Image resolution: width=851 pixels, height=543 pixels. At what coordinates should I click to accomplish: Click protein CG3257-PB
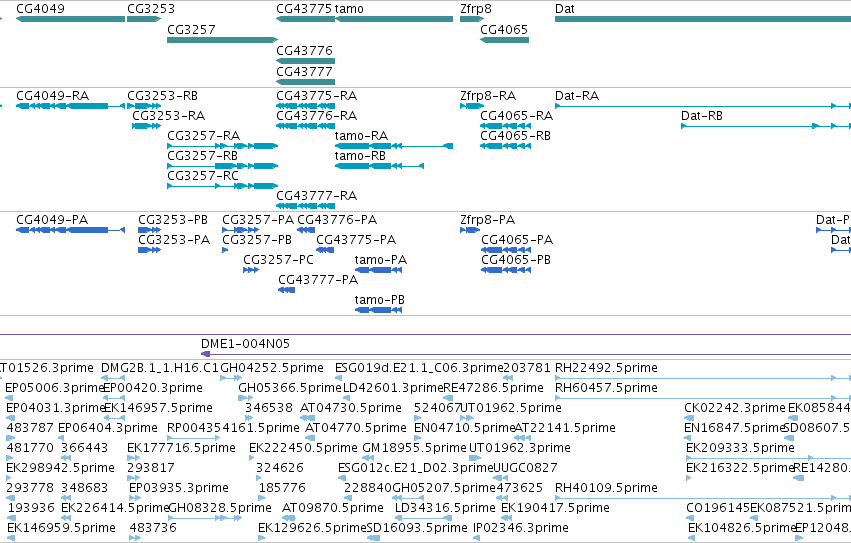[257, 240]
